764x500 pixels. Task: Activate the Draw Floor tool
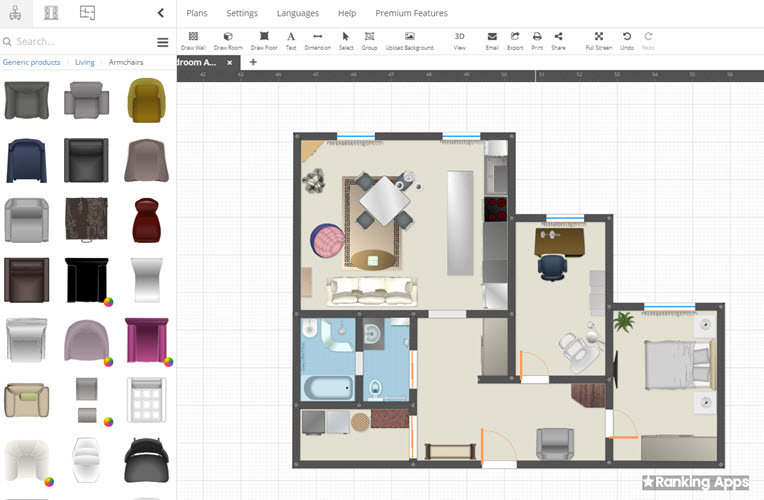[x=264, y=40]
